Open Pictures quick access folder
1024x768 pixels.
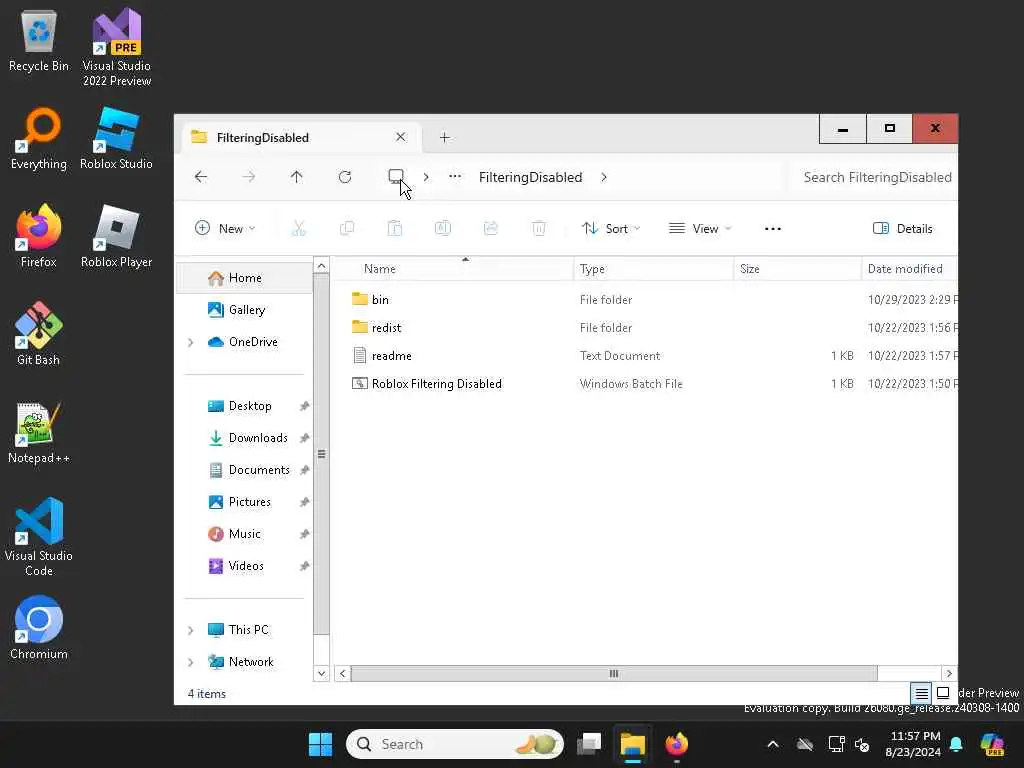pyautogui.click(x=249, y=502)
